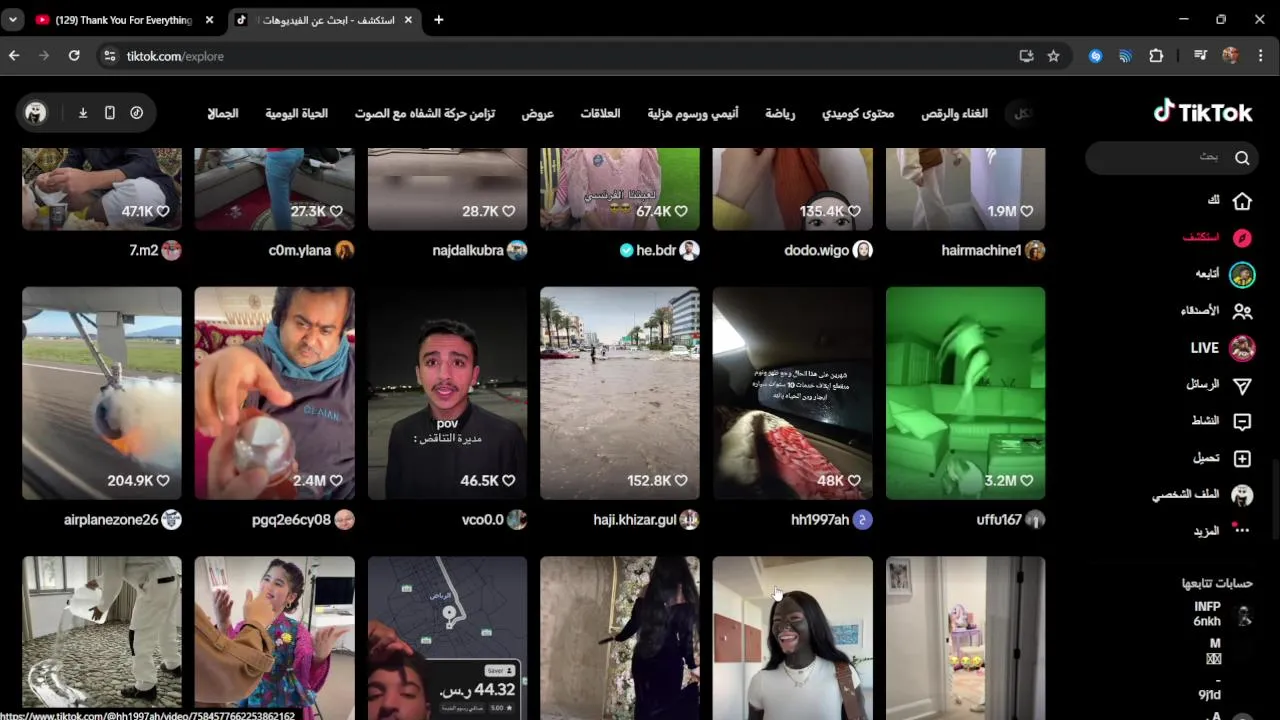Select the محتوى كوميدي category tab

(858, 113)
